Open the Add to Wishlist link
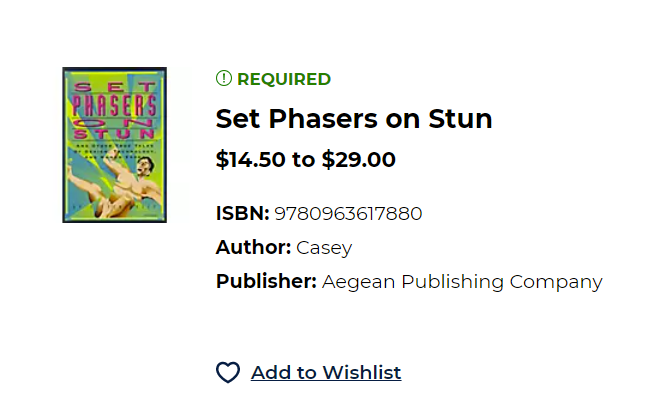The width and height of the screenshot is (668, 418). tap(326, 373)
